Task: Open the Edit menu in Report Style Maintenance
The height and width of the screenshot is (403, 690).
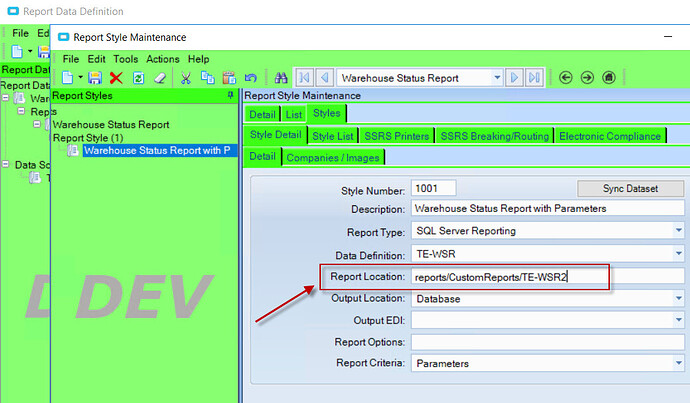Action: tap(96, 59)
